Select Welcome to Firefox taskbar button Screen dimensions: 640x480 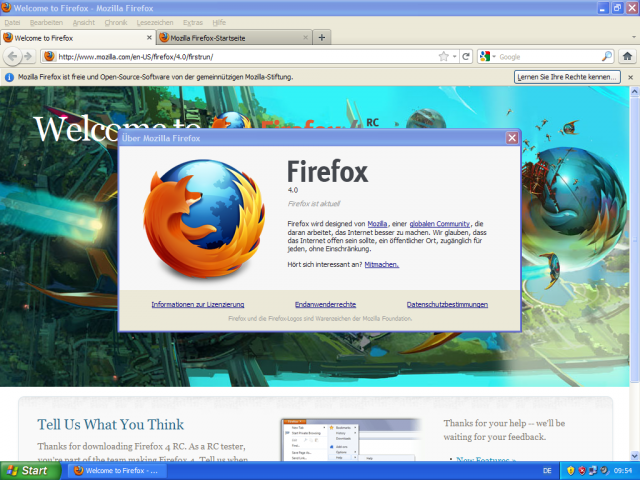pyautogui.click(x=118, y=471)
